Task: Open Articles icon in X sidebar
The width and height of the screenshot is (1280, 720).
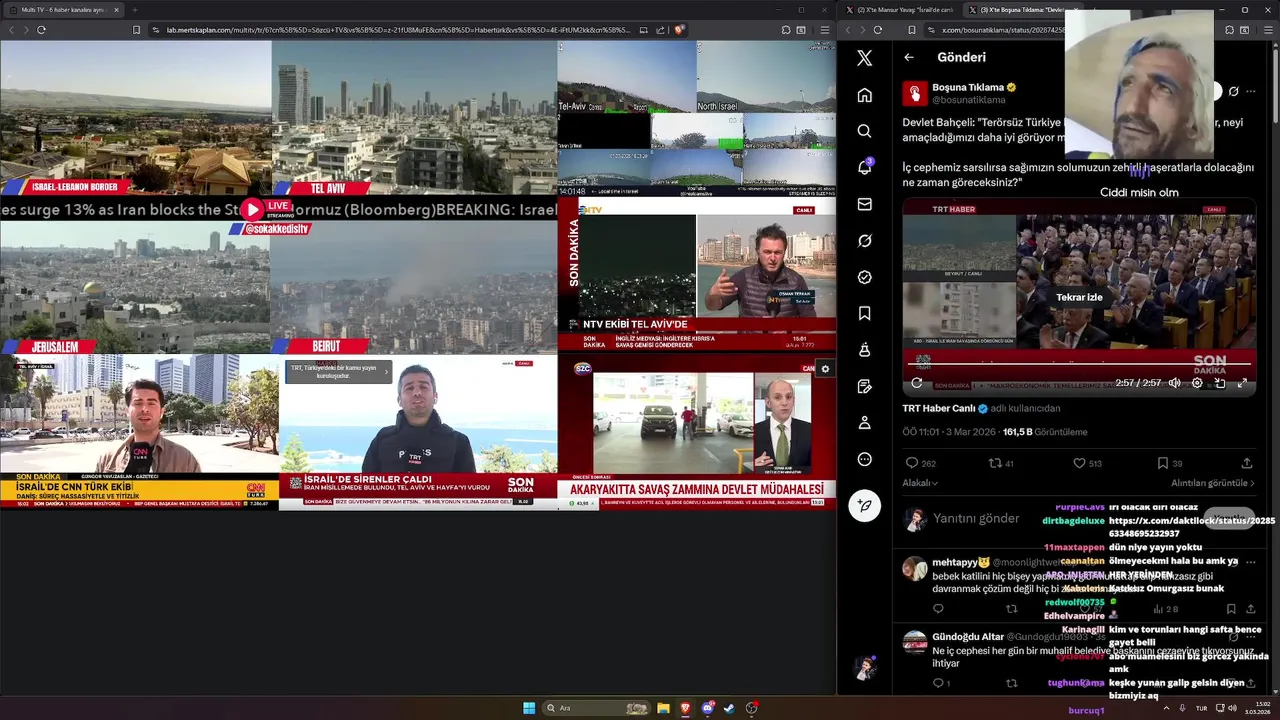Action: [865, 386]
